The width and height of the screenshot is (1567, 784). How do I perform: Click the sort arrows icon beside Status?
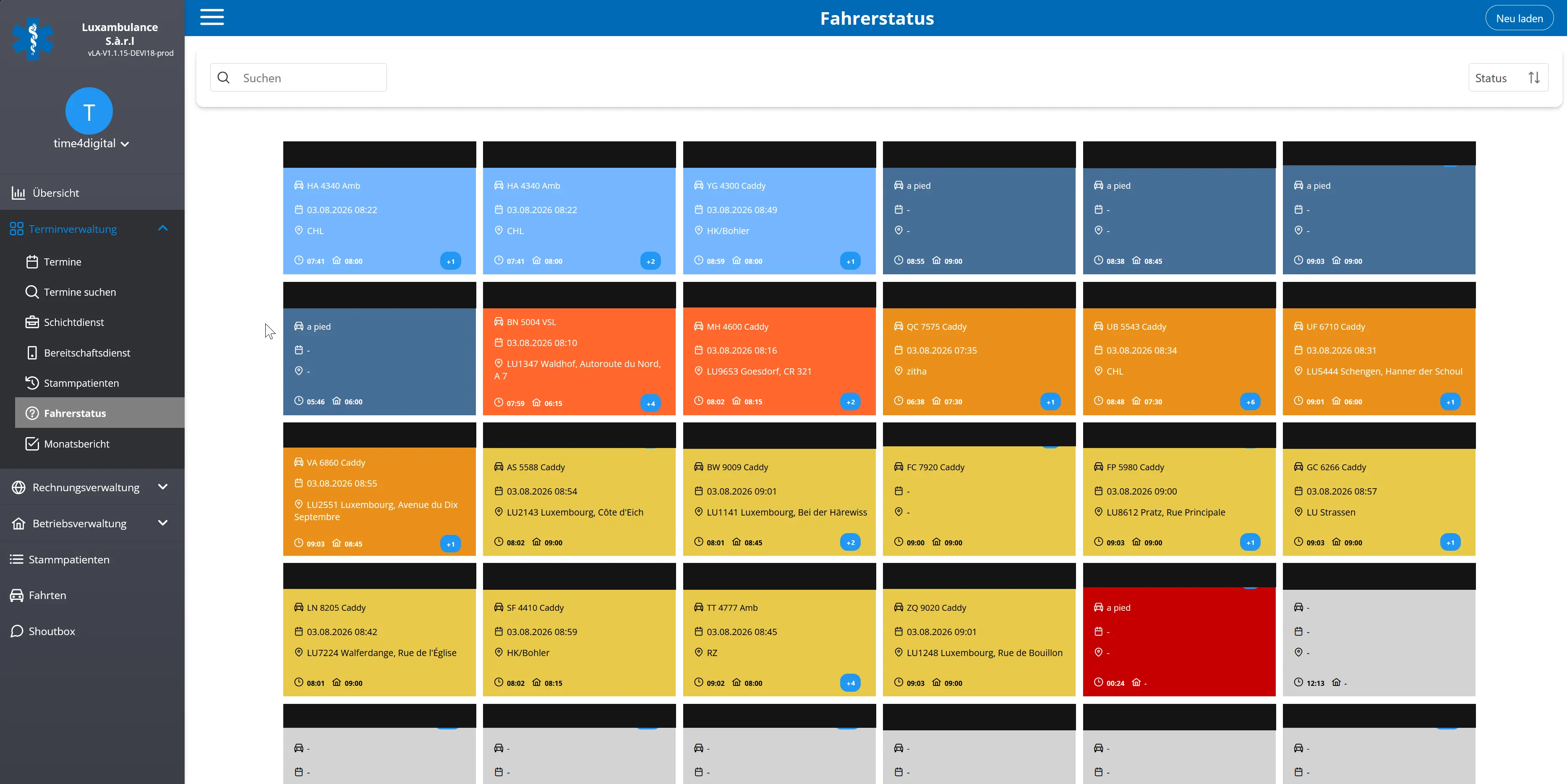coord(1534,78)
